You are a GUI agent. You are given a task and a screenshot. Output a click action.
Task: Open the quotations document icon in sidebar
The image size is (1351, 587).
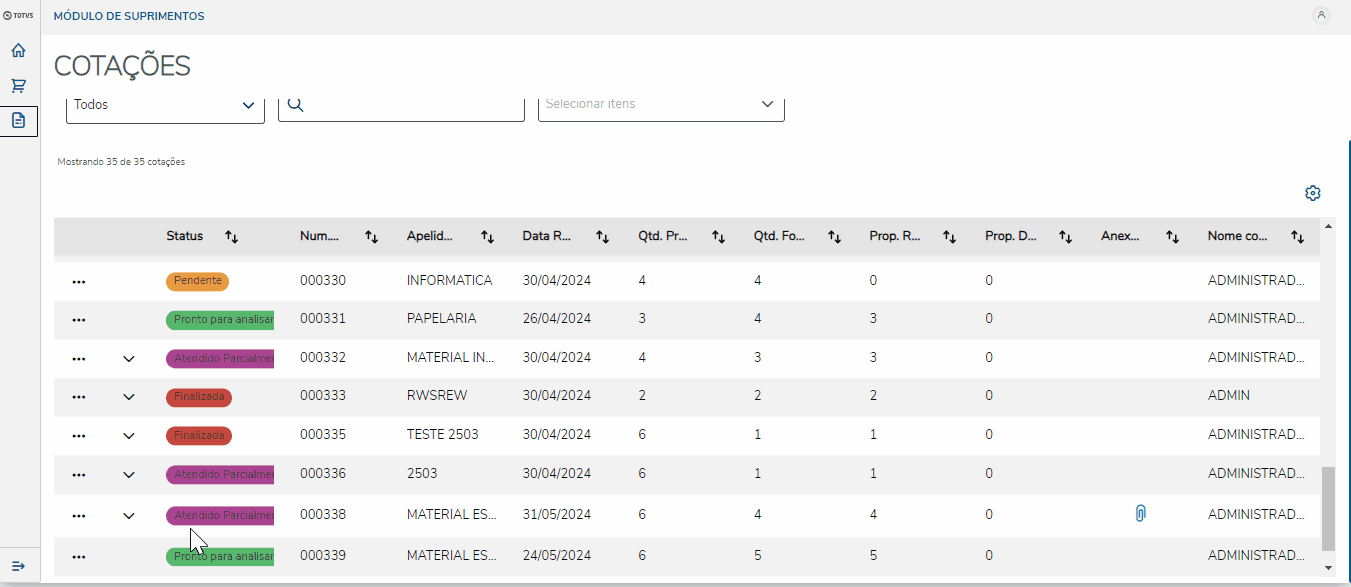pyautogui.click(x=18, y=121)
